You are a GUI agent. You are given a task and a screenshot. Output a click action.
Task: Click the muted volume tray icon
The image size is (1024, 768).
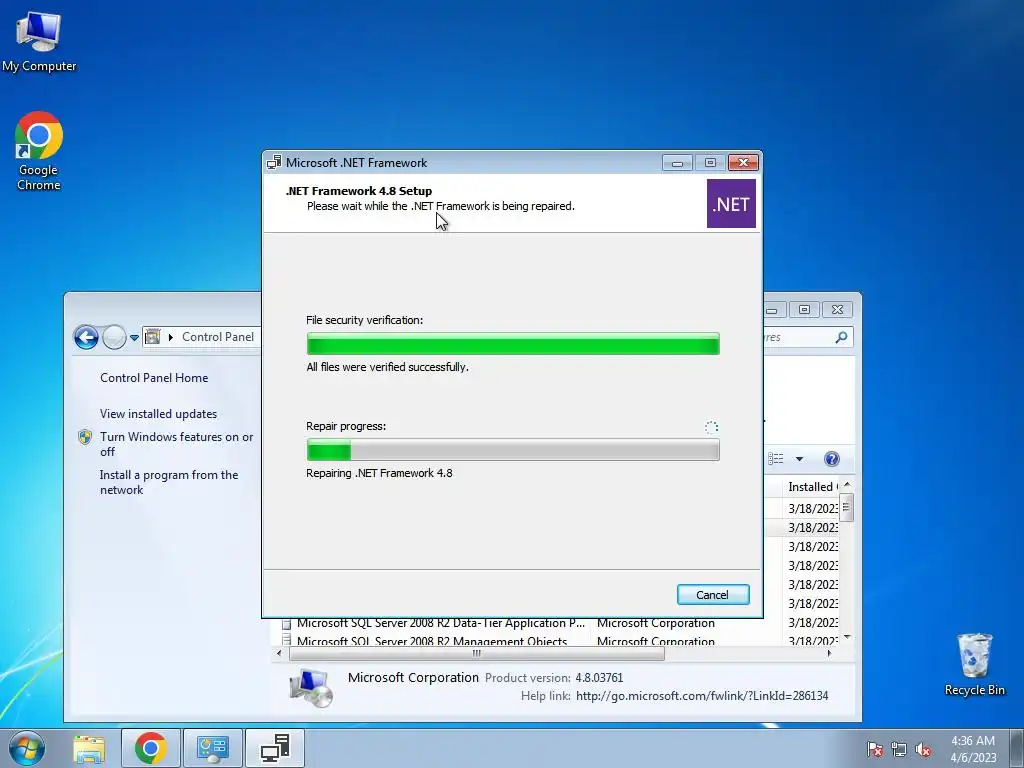[x=923, y=749]
